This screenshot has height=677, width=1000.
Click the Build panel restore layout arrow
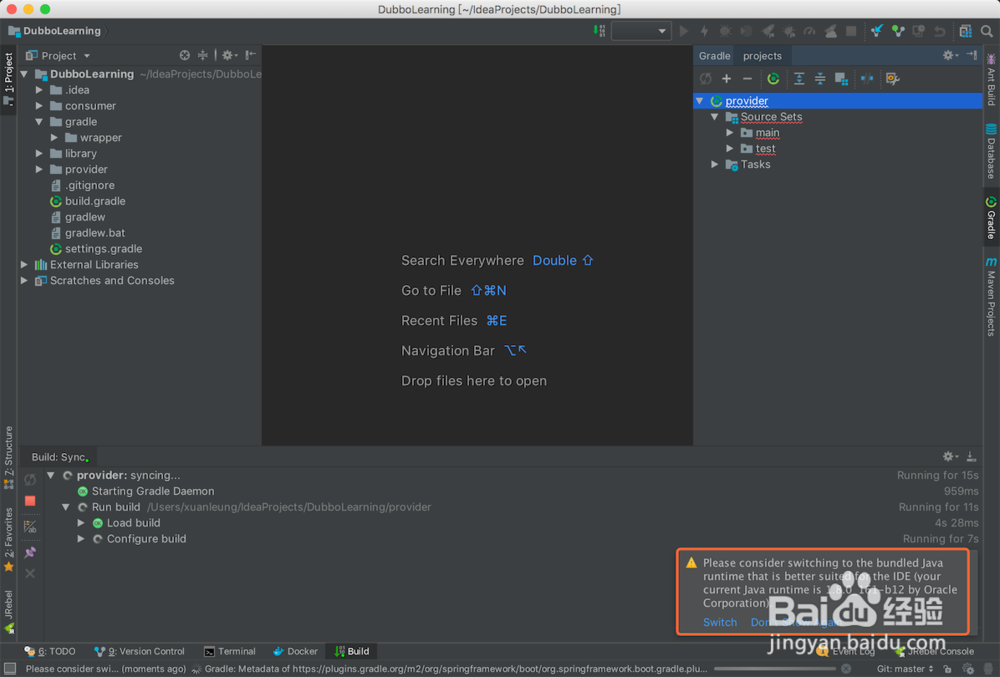(x=971, y=456)
